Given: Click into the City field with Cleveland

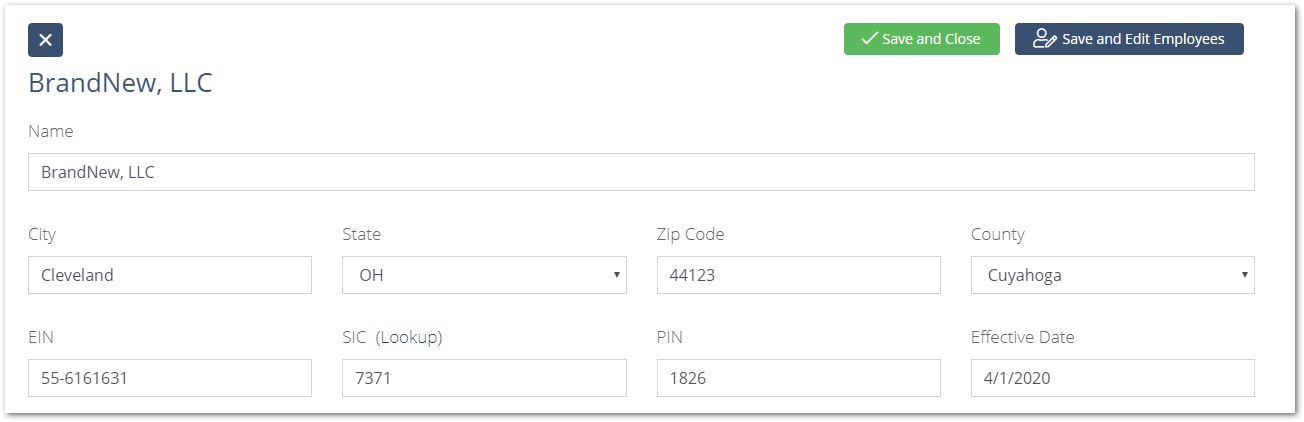Looking at the screenshot, I should point(170,275).
